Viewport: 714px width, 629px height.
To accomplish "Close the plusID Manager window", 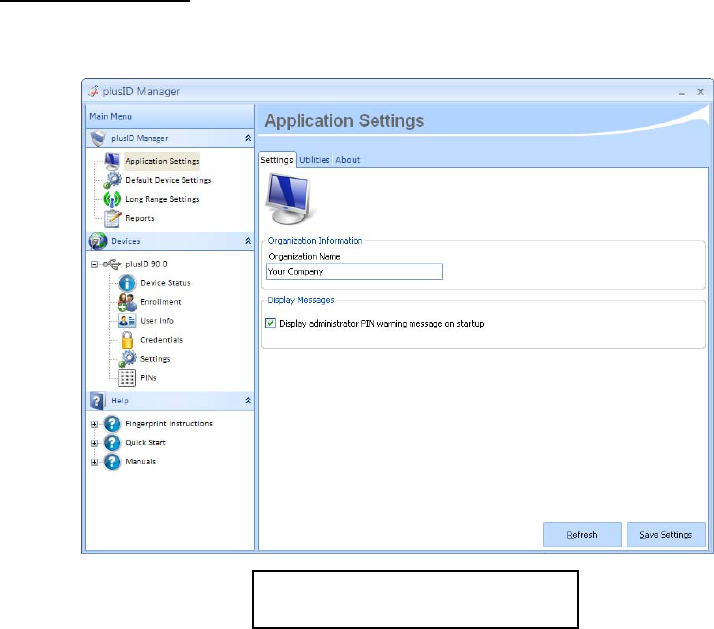I will point(700,92).
